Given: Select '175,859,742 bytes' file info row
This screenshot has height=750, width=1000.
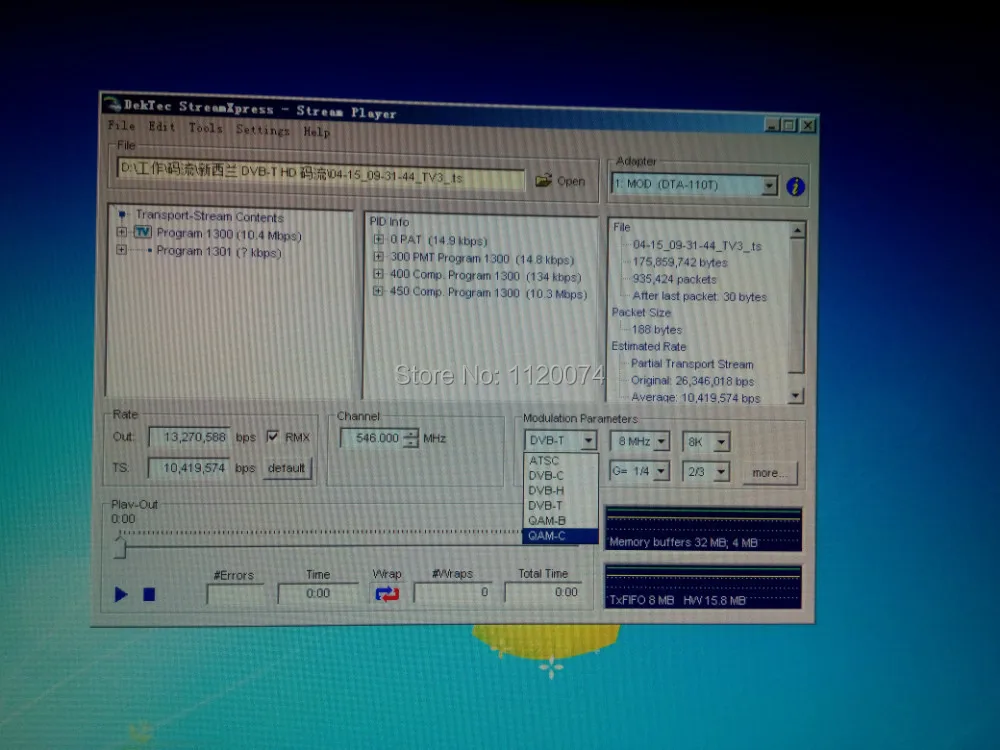Looking at the screenshot, I should tap(680, 262).
